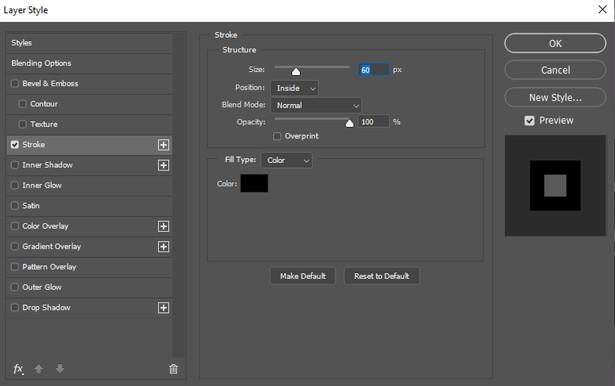Select the Satin effect row label

(31, 206)
